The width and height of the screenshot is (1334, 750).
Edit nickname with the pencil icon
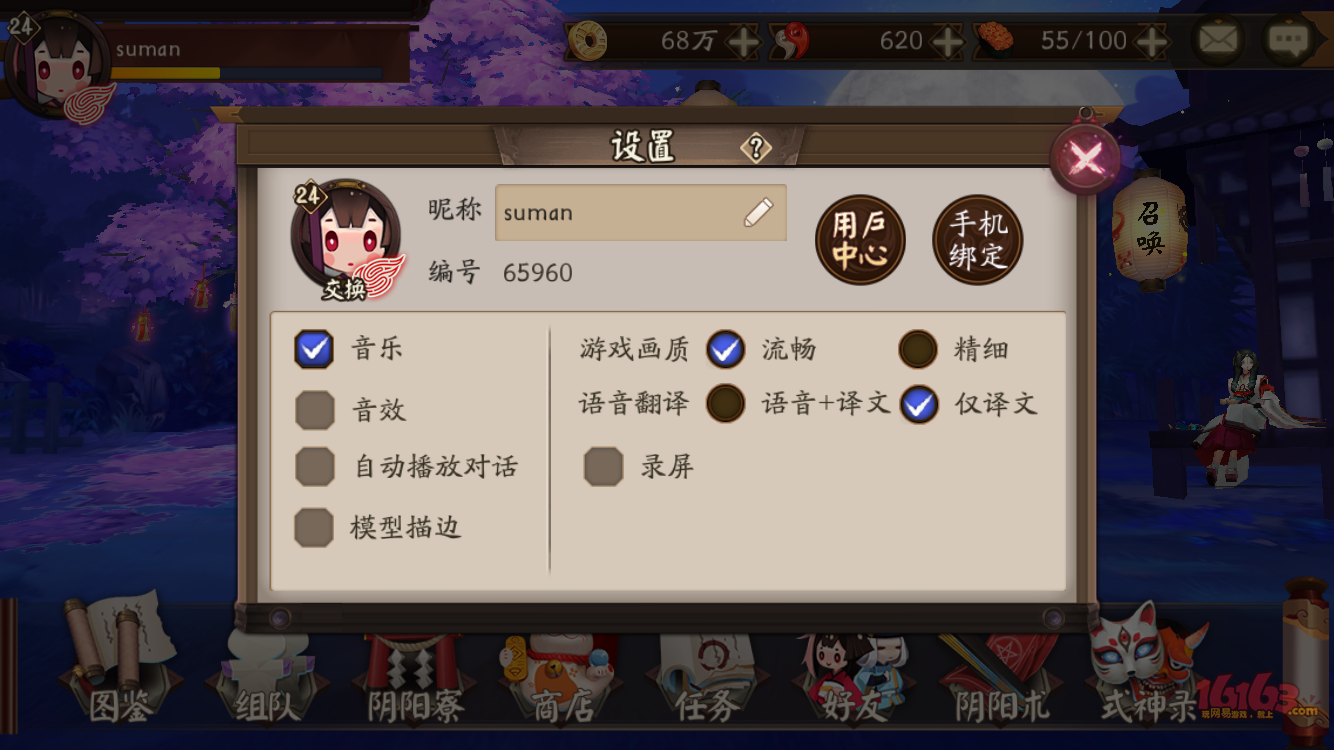click(758, 212)
